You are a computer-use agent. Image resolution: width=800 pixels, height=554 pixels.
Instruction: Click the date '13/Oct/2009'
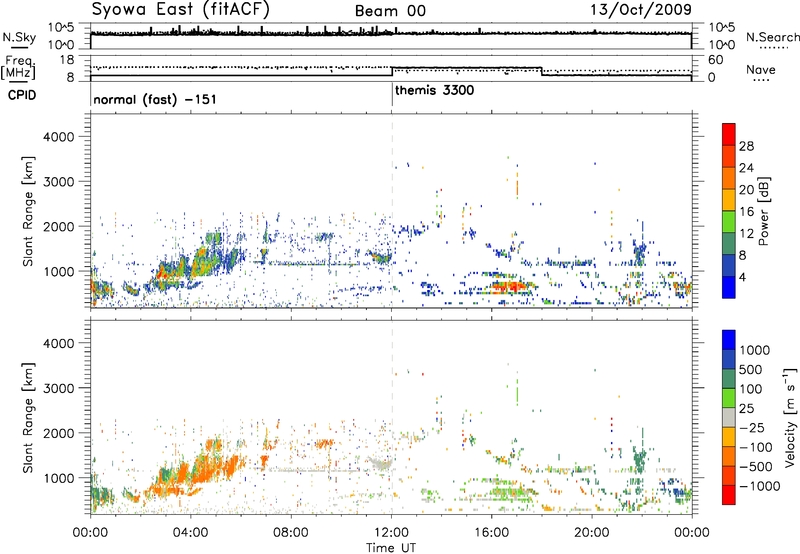[x=641, y=9]
